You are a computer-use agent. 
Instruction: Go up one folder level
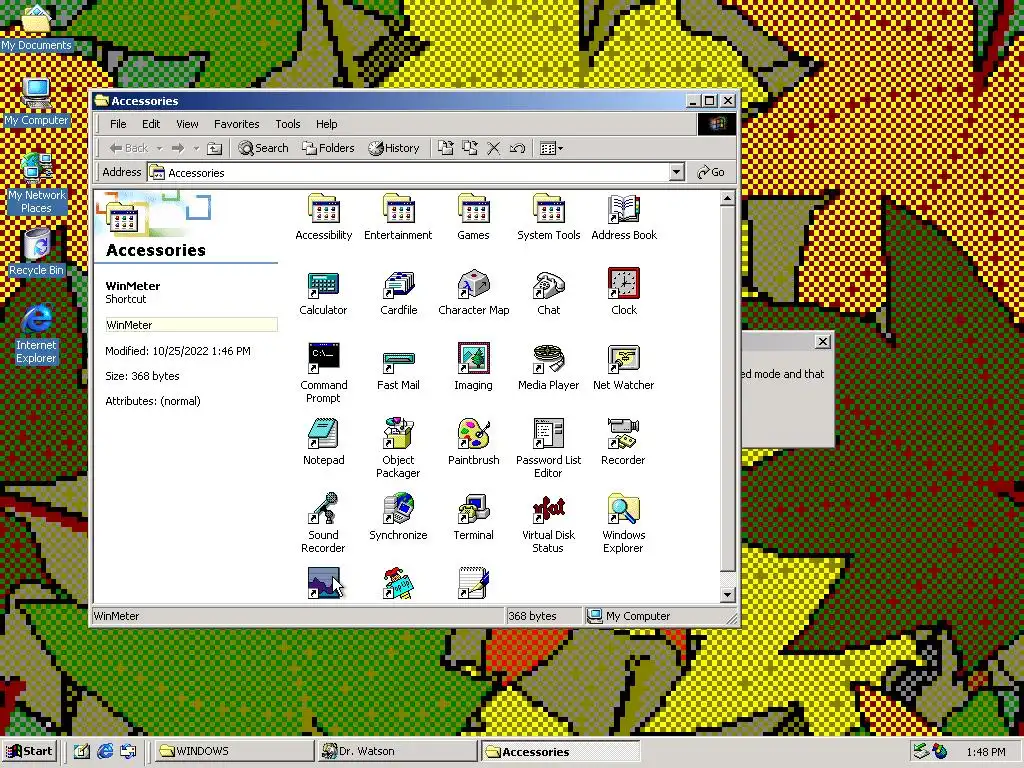(214, 148)
